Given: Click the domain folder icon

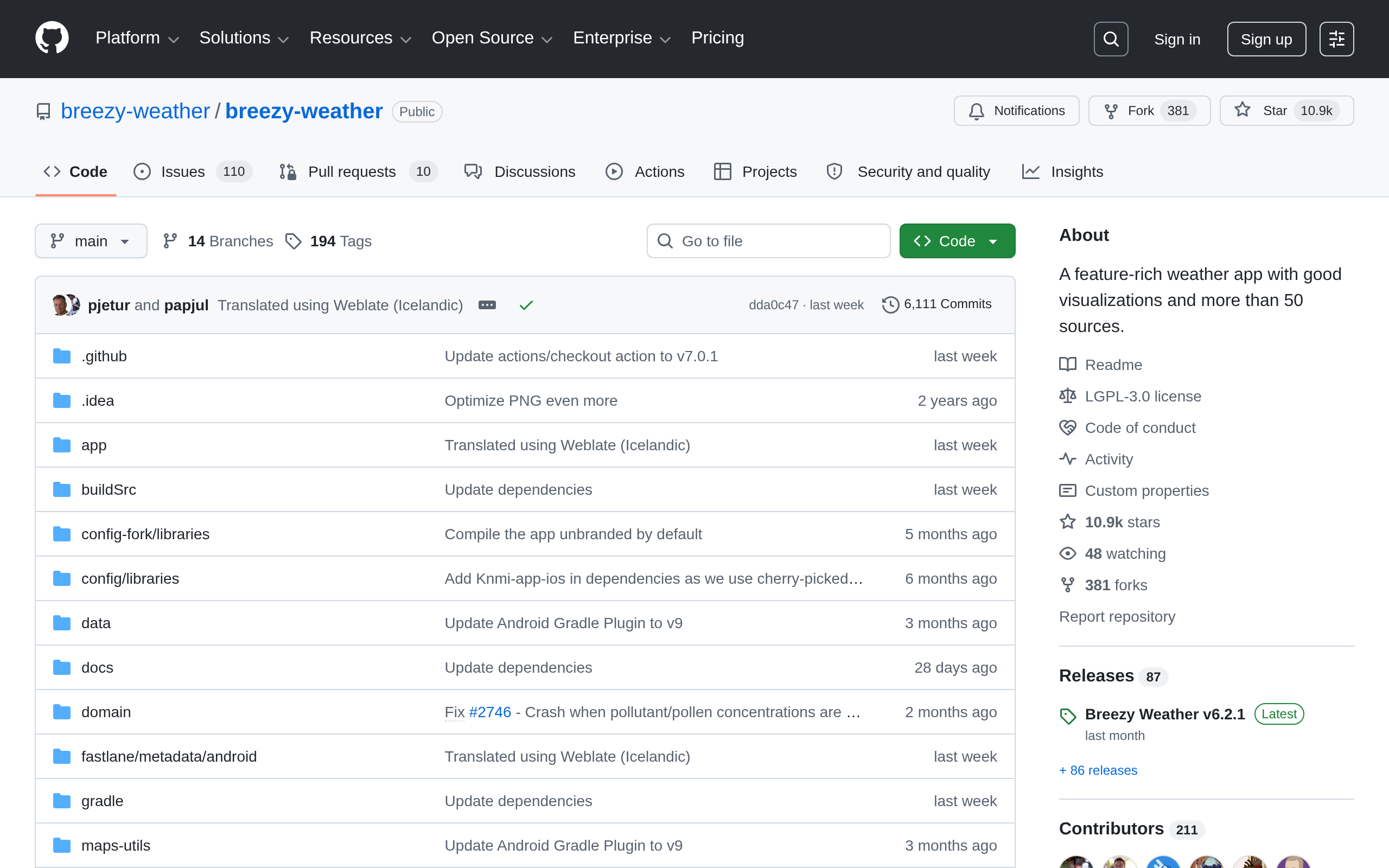Looking at the screenshot, I should pyautogui.click(x=61, y=712).
